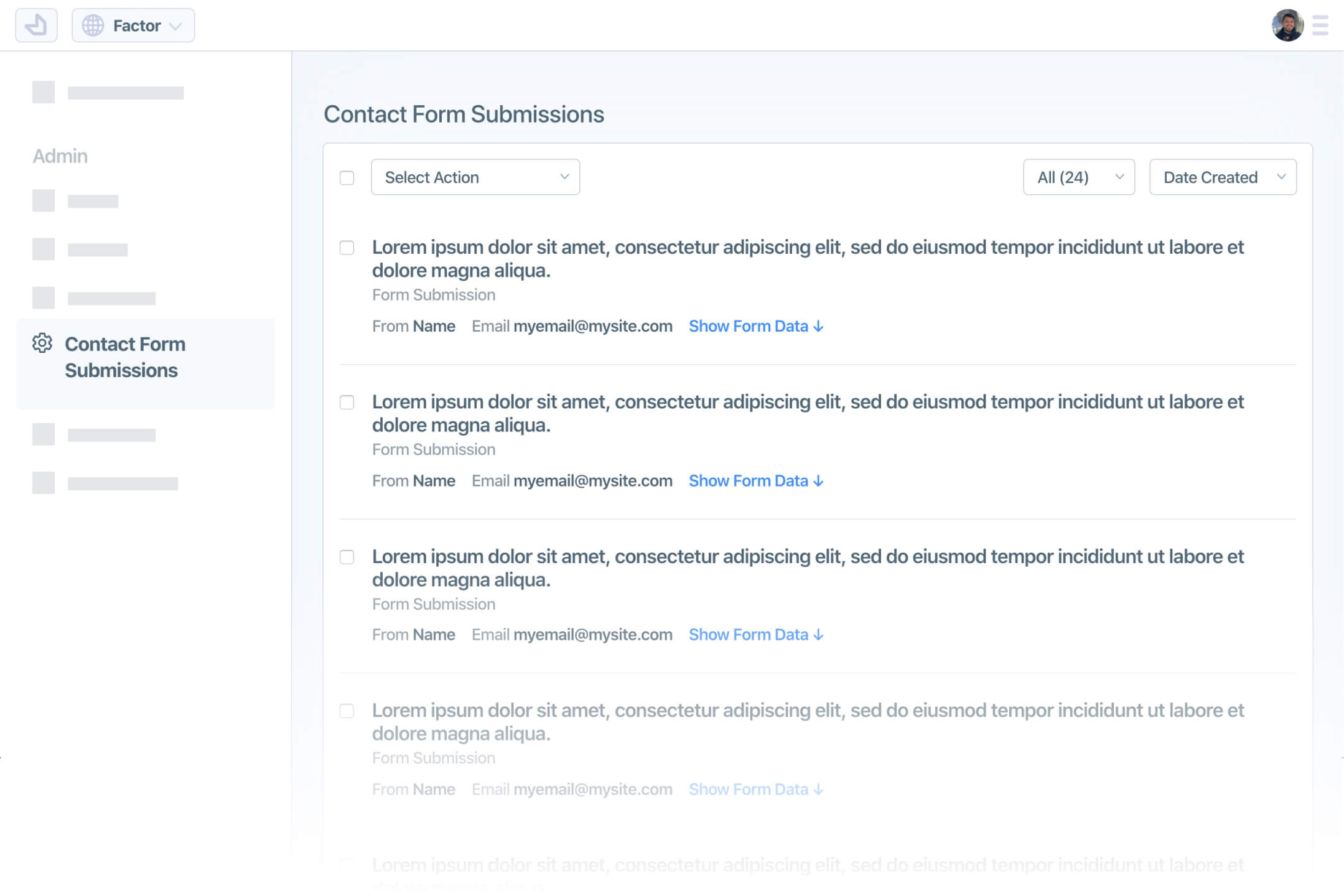Click the placeholder icon below the Admin heading
1344x896 pixels.
click(44, 201)
